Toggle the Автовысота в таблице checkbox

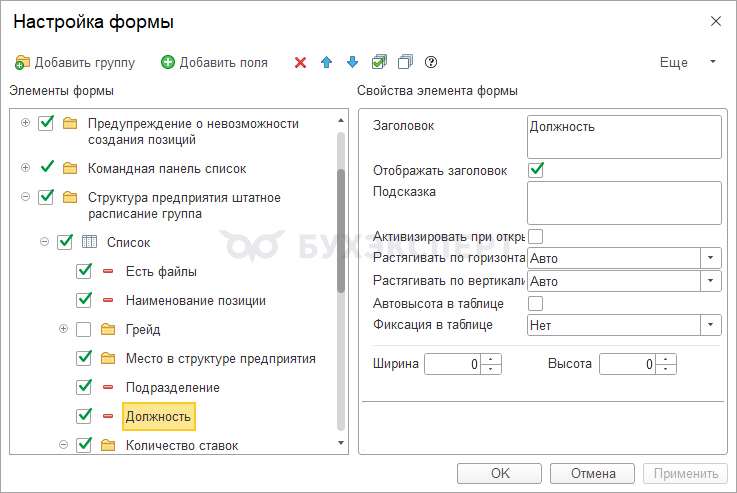[536, 303]
